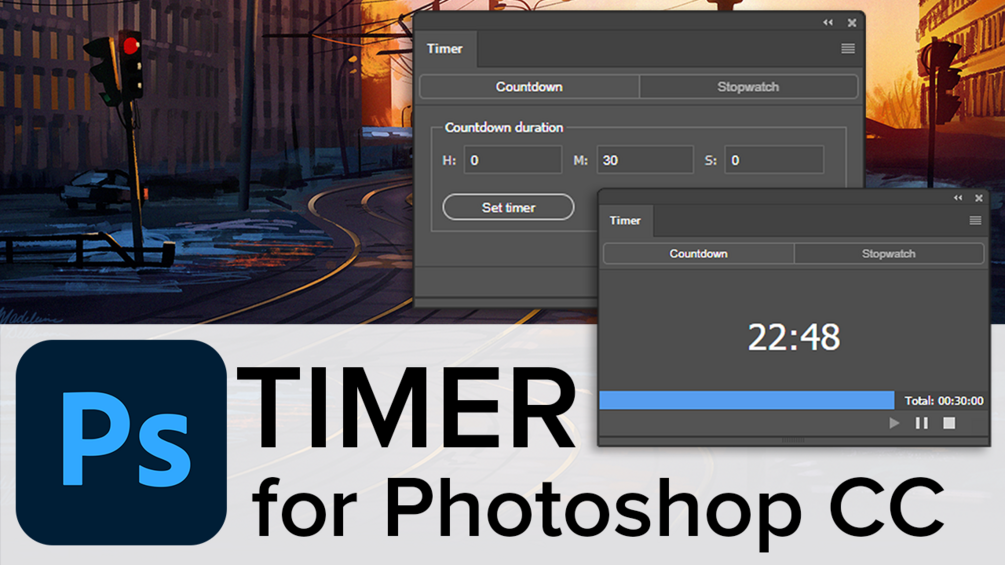This screenshot has width=1005, height=565.
Task: Open the back Timer panel's flyout menu icon
Action: pos(847,49)
